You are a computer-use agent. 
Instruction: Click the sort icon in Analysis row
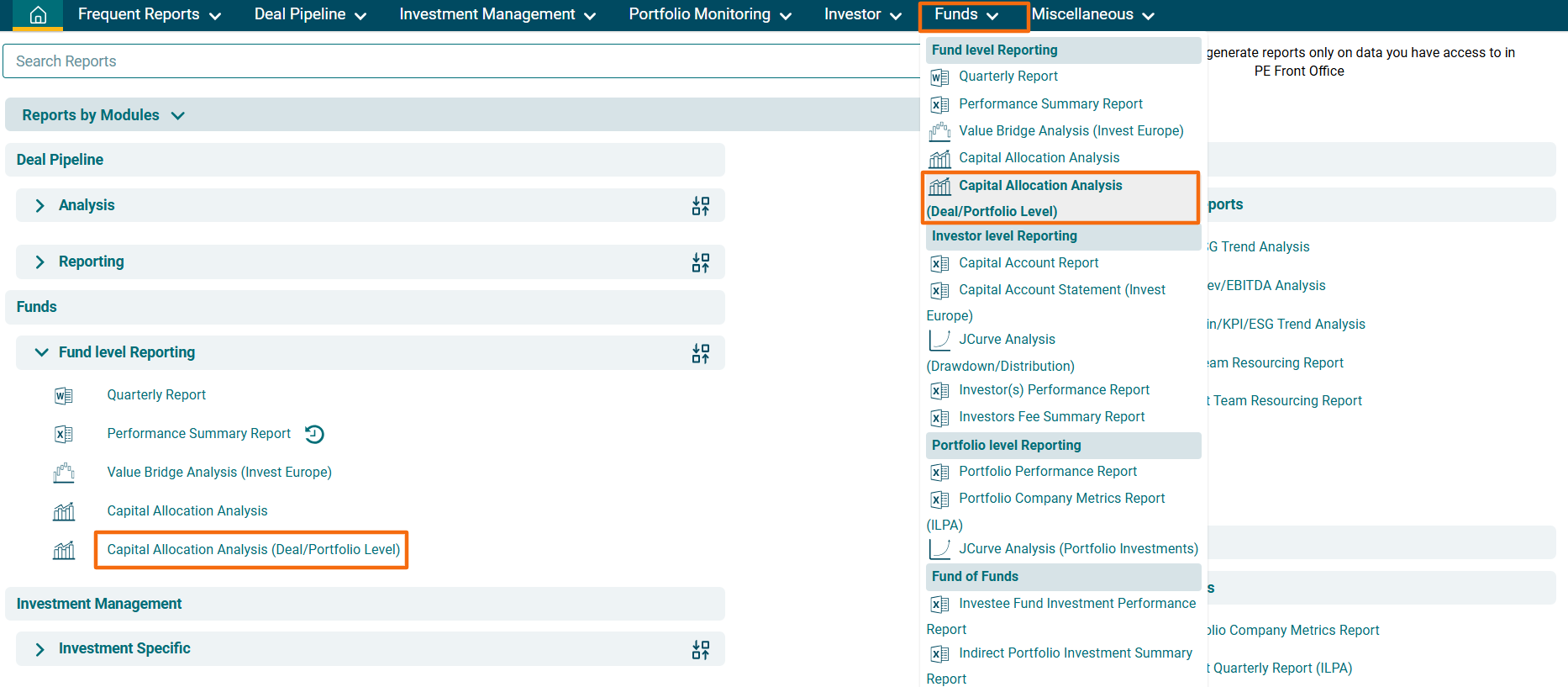point(700,206)
